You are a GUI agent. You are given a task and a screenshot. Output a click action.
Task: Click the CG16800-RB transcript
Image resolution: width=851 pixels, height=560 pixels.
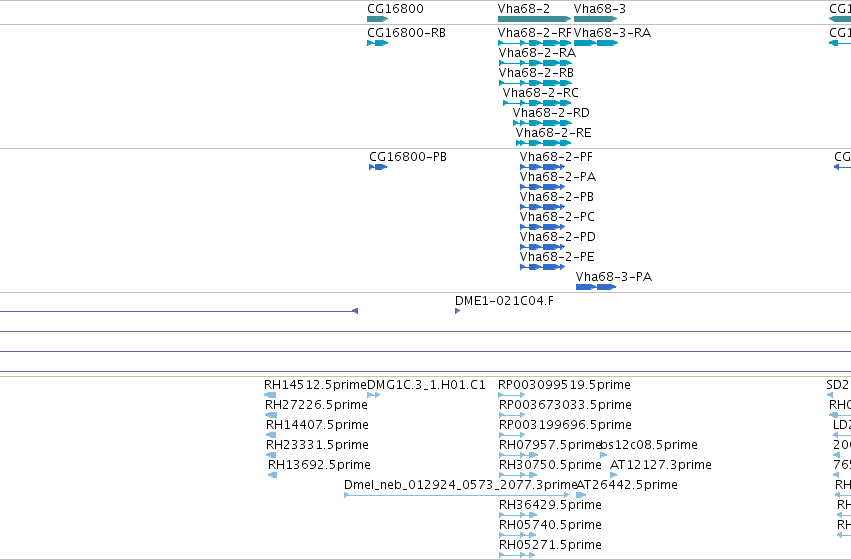pyautogui.click(x=378, y=43)
